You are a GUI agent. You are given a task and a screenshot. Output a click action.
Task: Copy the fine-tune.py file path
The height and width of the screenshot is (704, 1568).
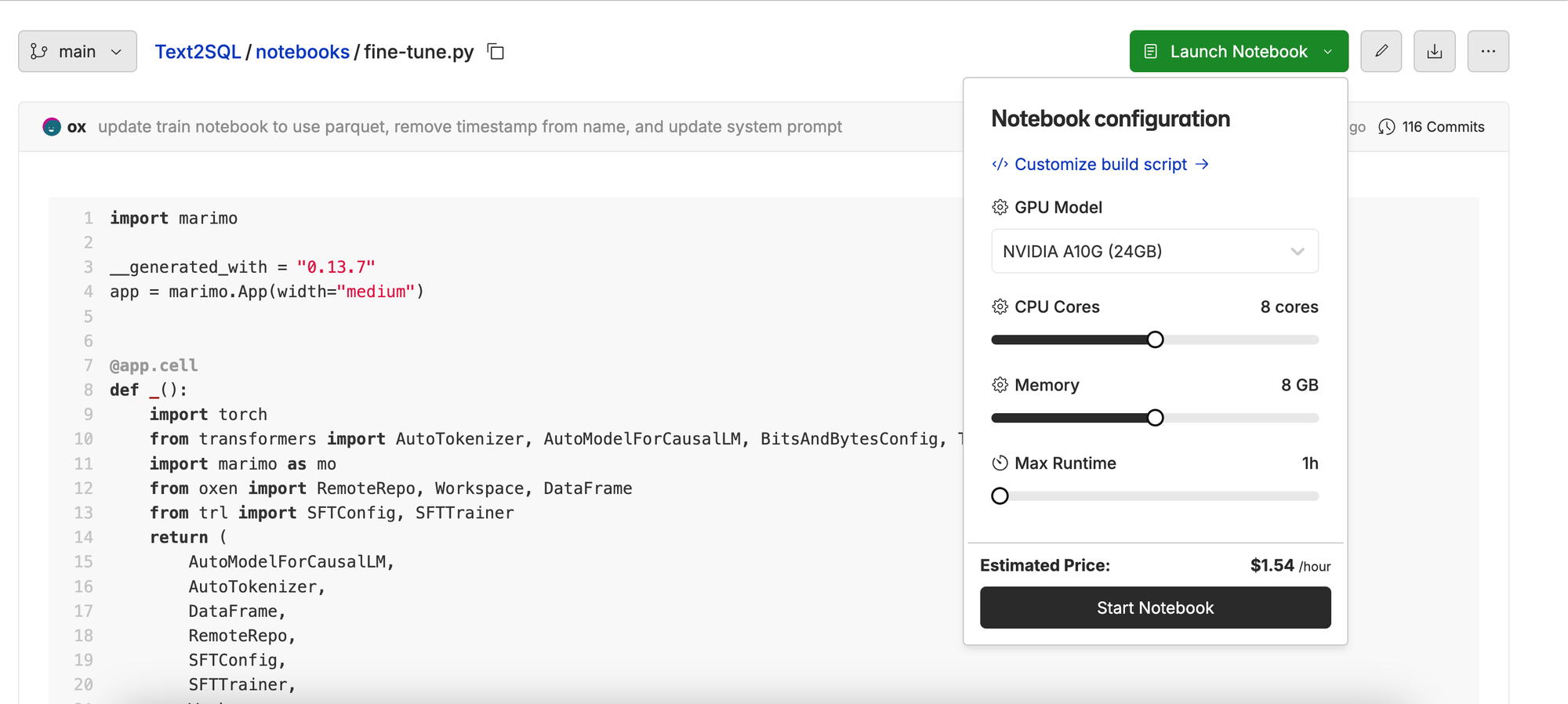(x=495, y=52)
